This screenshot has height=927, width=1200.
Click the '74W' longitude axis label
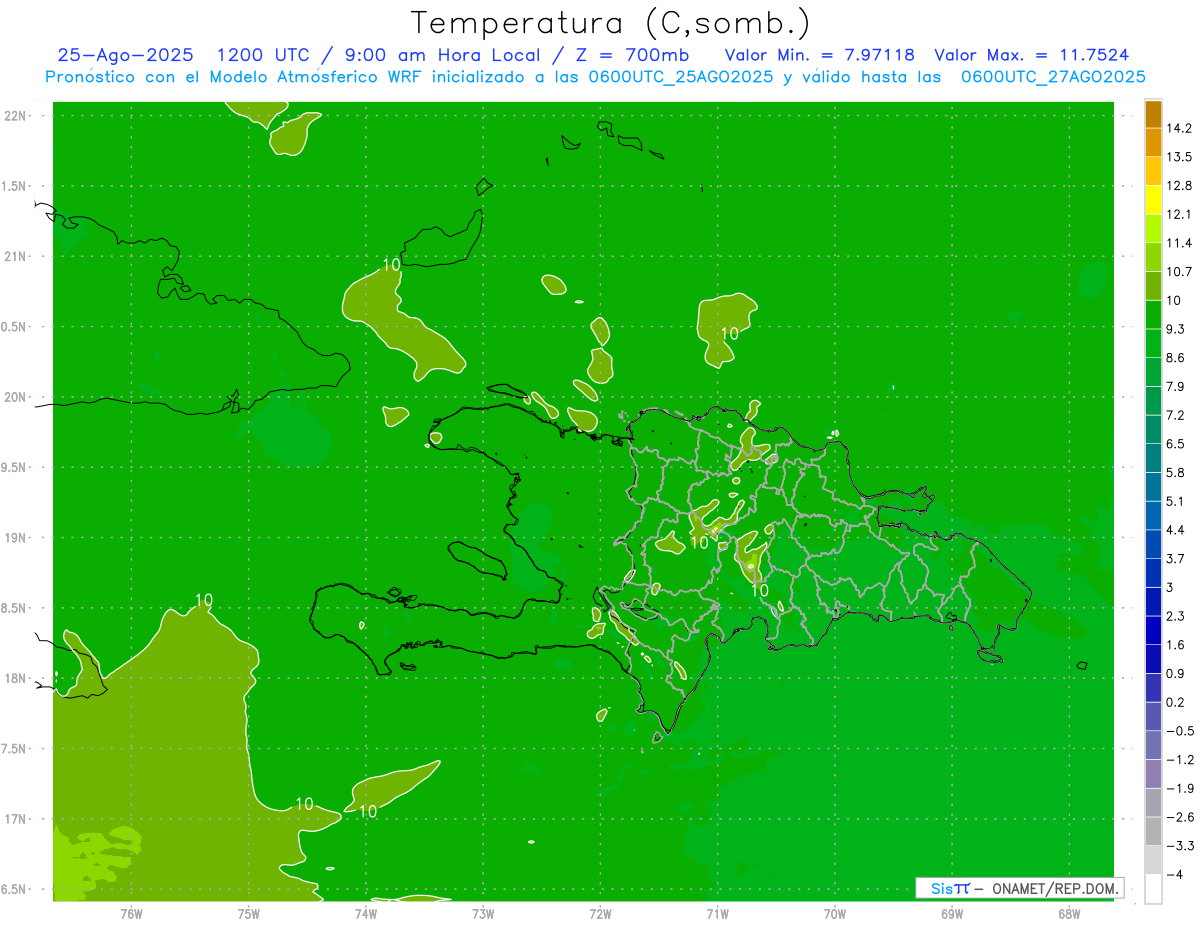point(366,914)
